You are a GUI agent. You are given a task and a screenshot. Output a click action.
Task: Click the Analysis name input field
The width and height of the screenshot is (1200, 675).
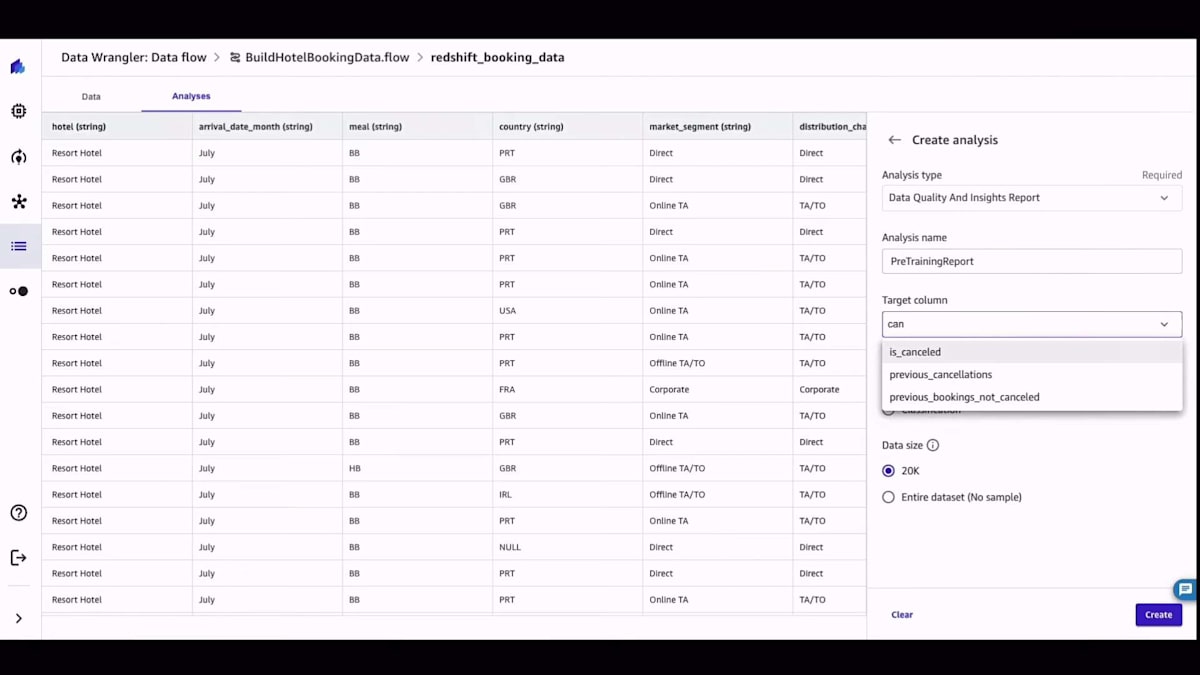tap(1032, 261)
